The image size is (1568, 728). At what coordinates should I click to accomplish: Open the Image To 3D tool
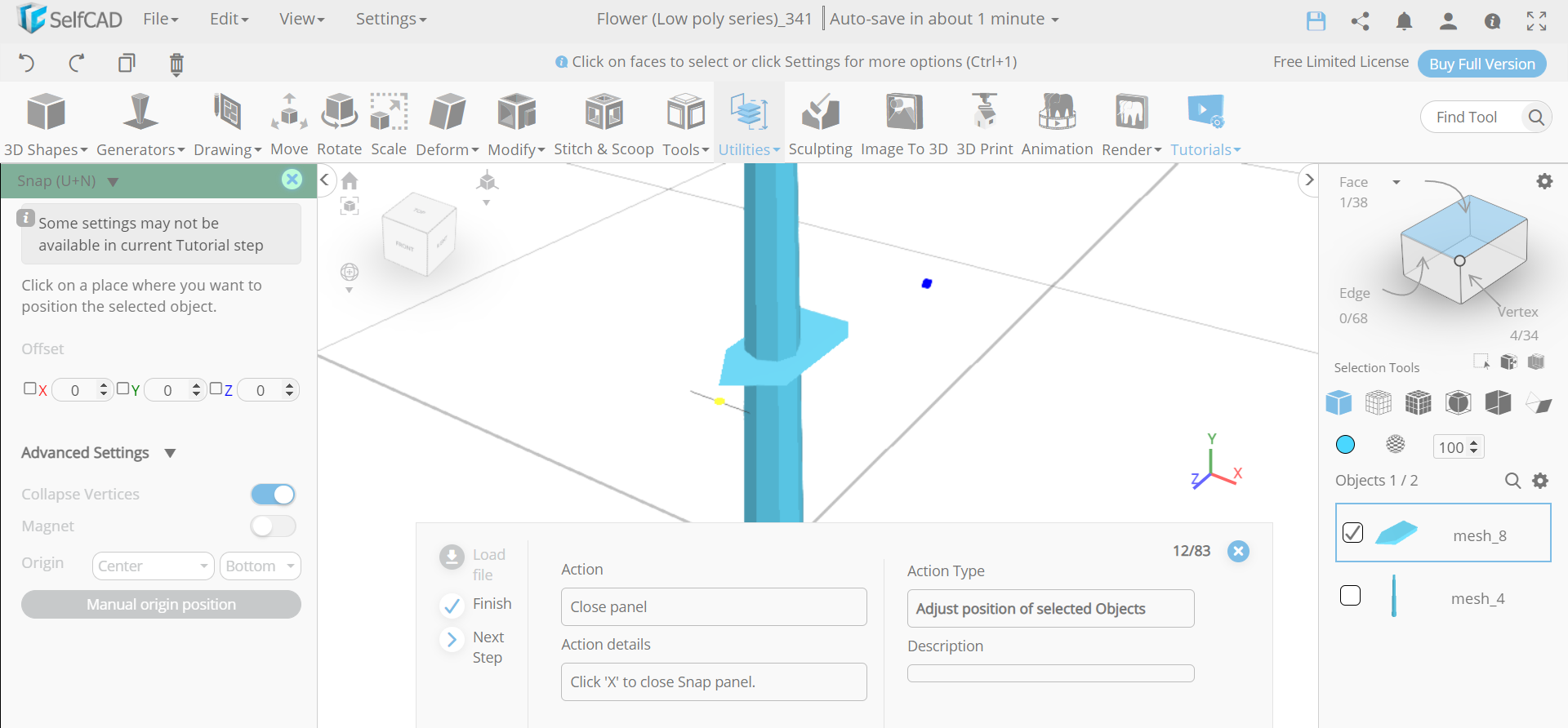tap(904, 124)
